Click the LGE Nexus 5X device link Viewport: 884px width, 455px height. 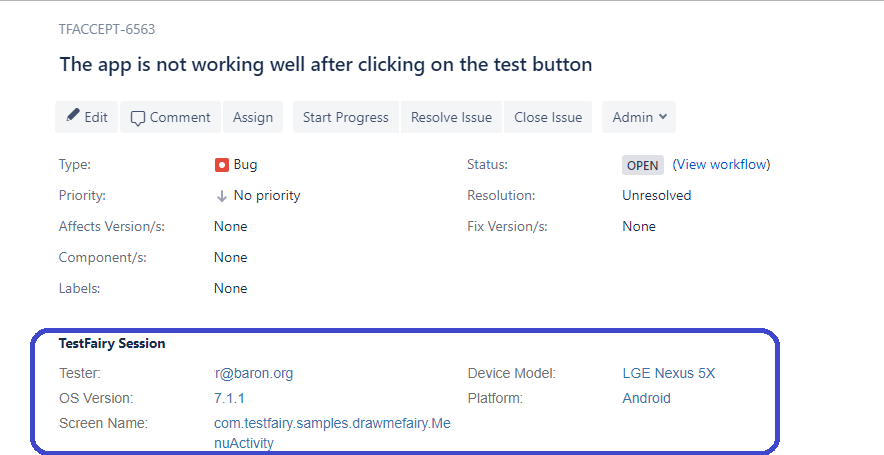[668, 374]
